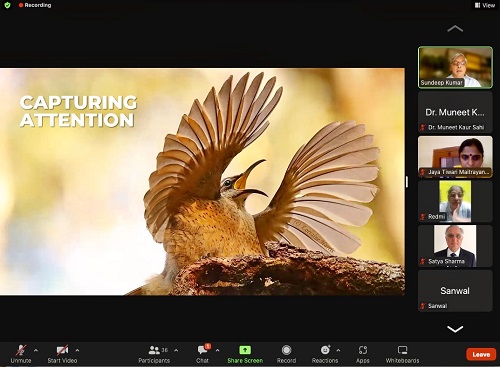Select Redmi participant video thumbnail

tap(455, 202)
